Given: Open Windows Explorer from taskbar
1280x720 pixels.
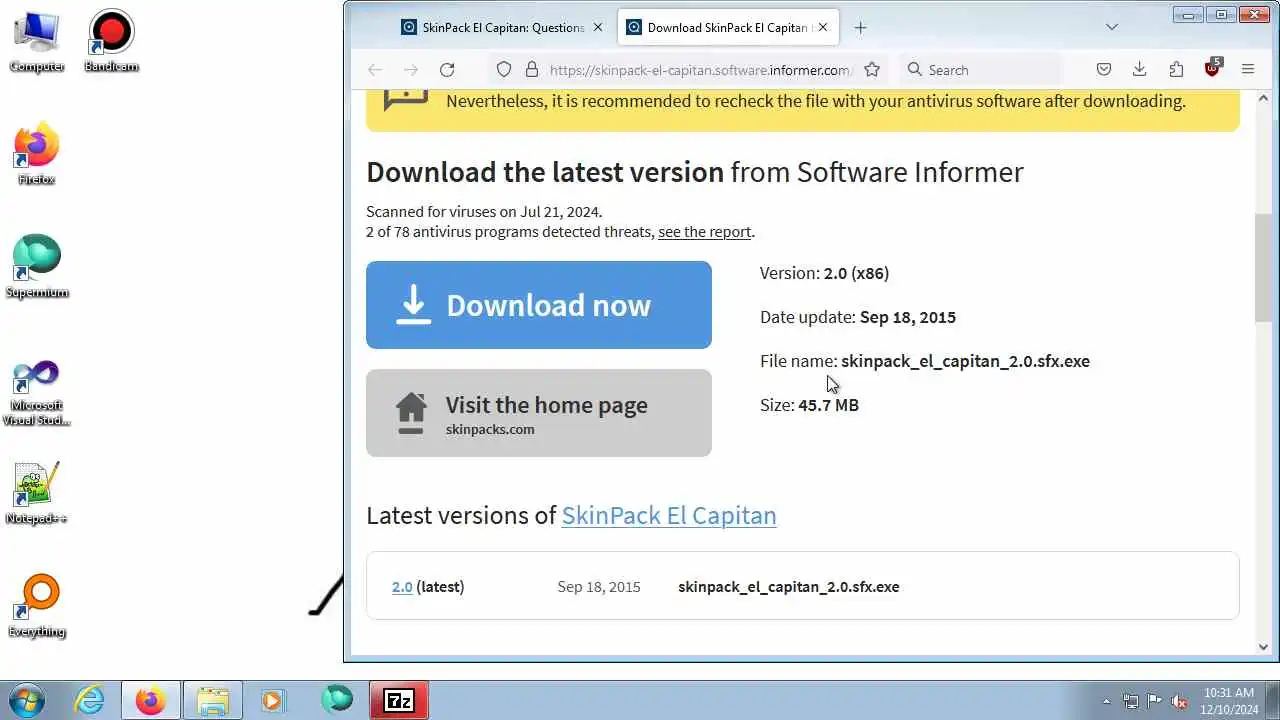Looking at the screenshot, I should [213, 700].
